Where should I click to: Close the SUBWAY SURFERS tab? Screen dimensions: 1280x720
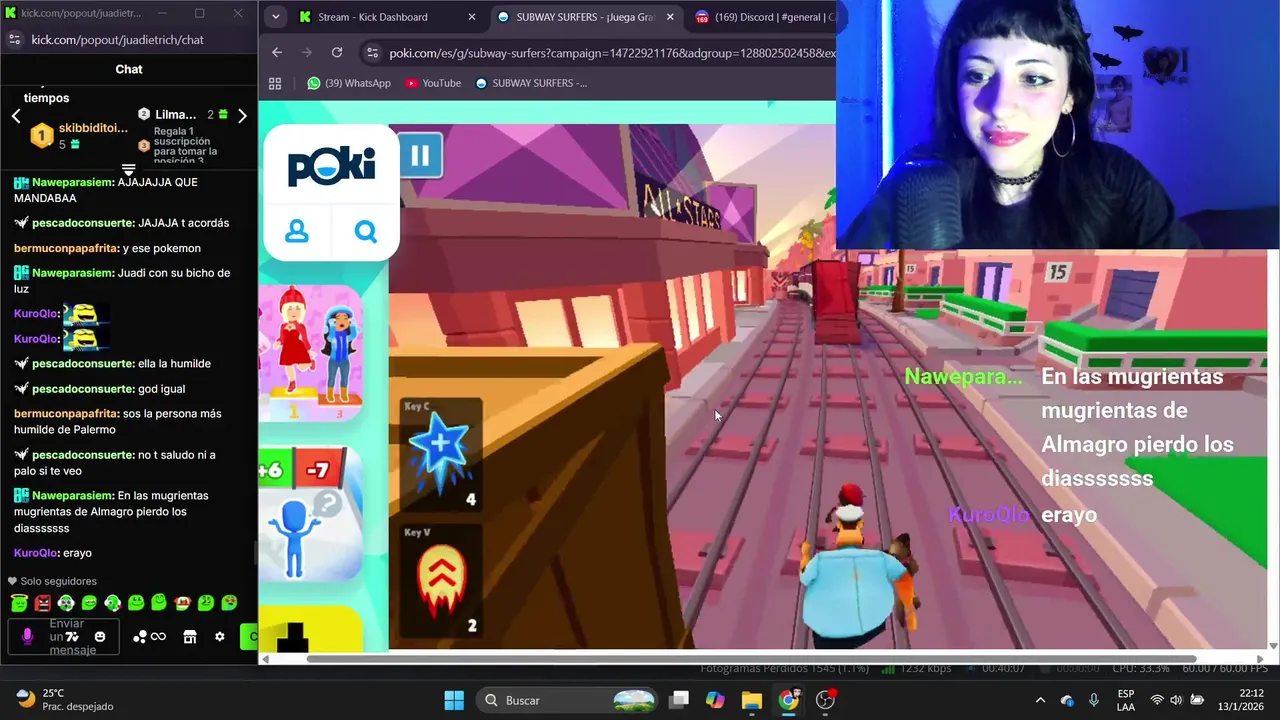pyautogui.click(x=670, y=17)
